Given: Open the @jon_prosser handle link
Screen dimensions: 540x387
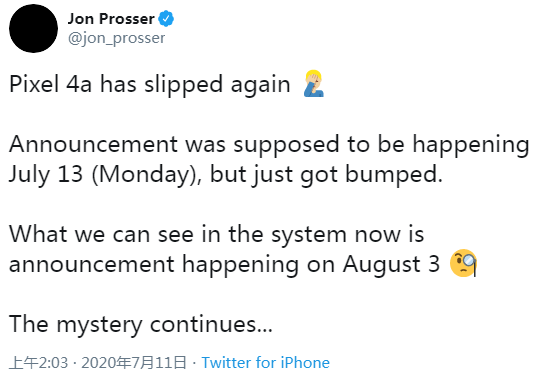Looking at the screenshot, I should (x=116, y=38).
